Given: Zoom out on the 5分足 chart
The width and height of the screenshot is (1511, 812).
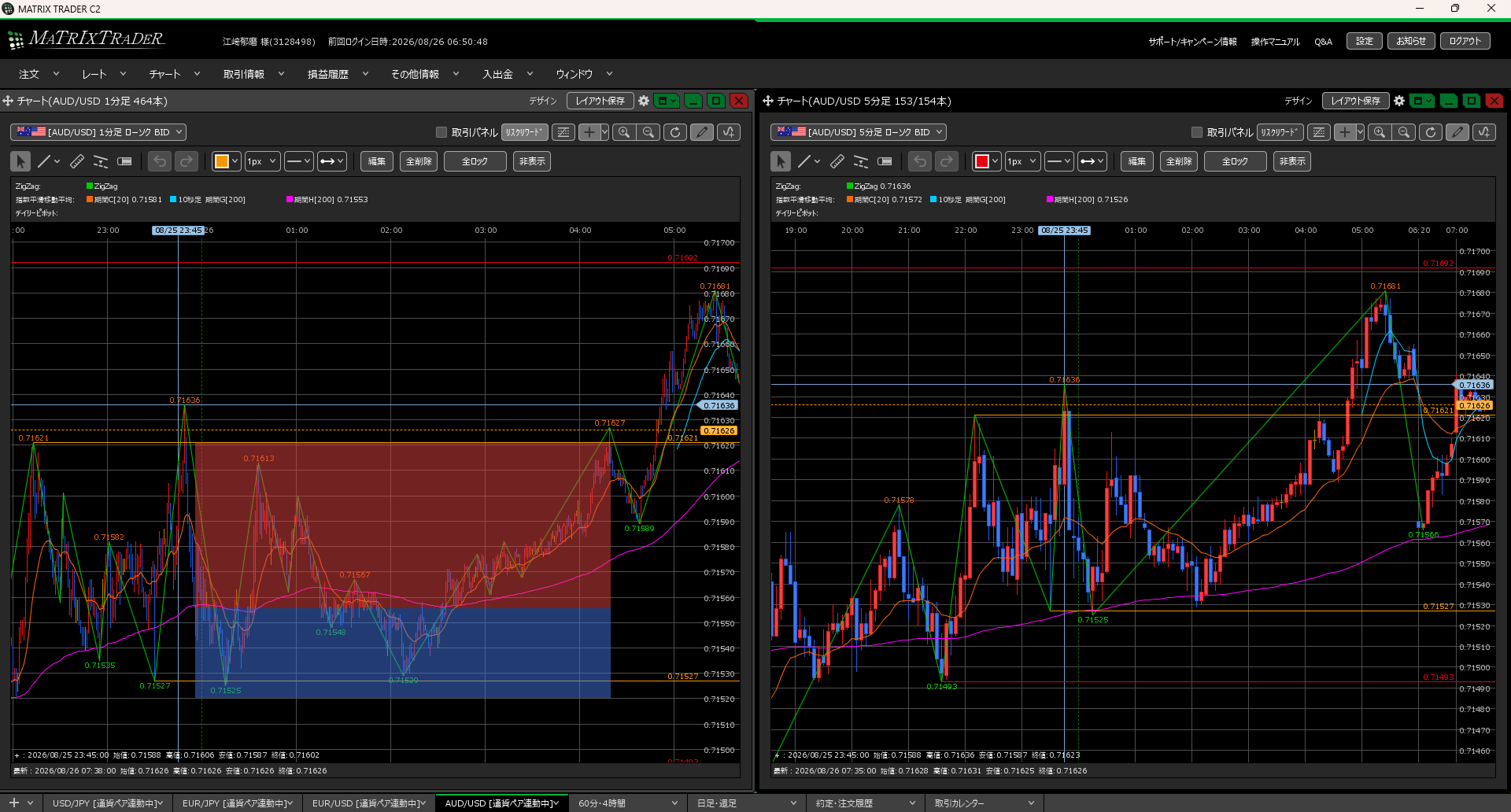Looking at the screenshot, I should [x=1404, y=132].
